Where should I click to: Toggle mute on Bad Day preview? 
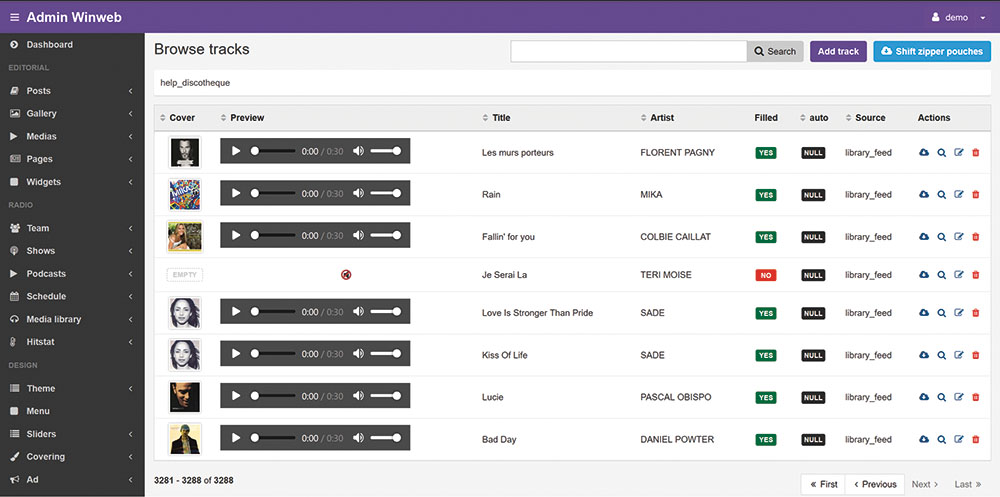358,438
